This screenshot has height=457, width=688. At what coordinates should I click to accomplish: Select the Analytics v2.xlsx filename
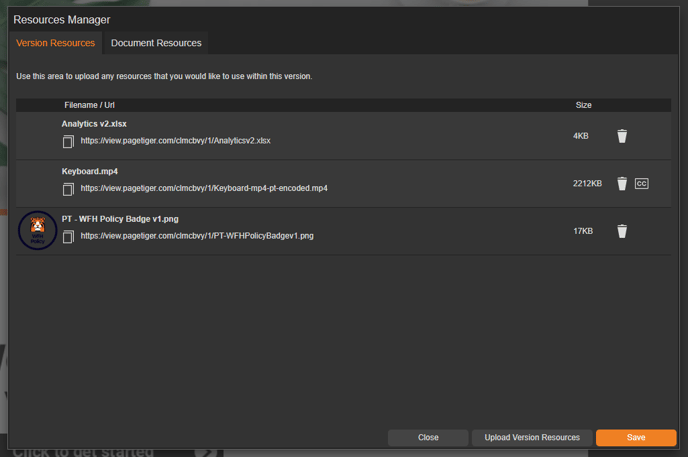point(94,124)
